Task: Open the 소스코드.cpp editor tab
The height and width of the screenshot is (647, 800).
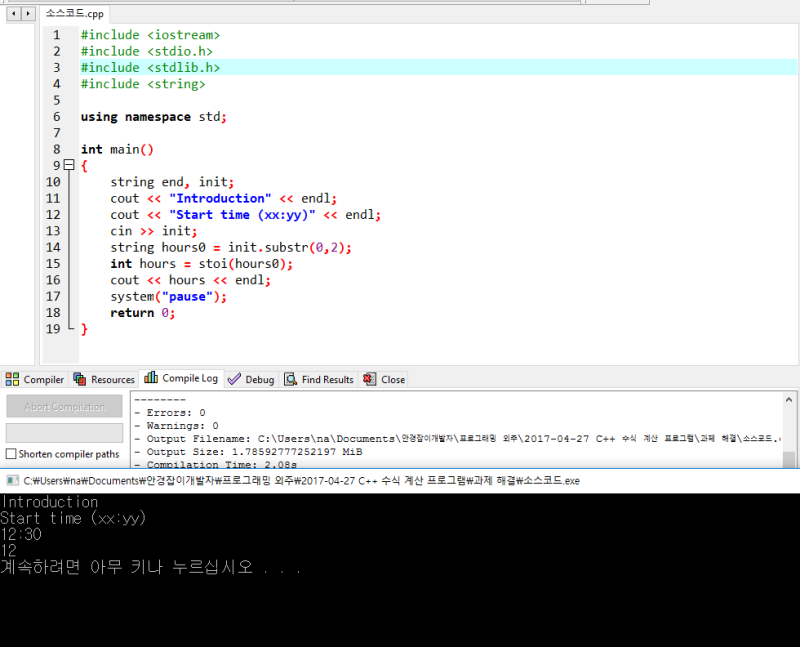Action: pos(74,14)
